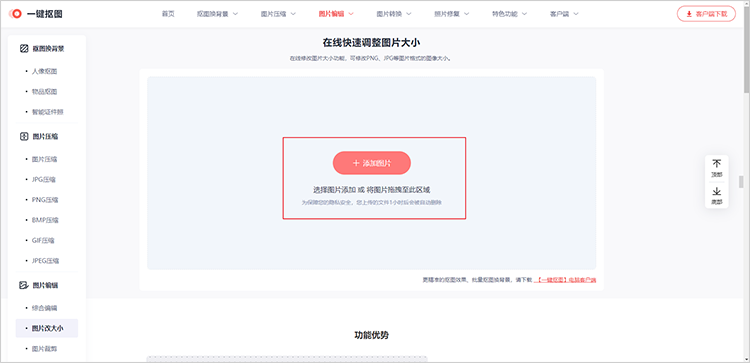Expand the 图片压缩 top menu

tap(278, 14)
